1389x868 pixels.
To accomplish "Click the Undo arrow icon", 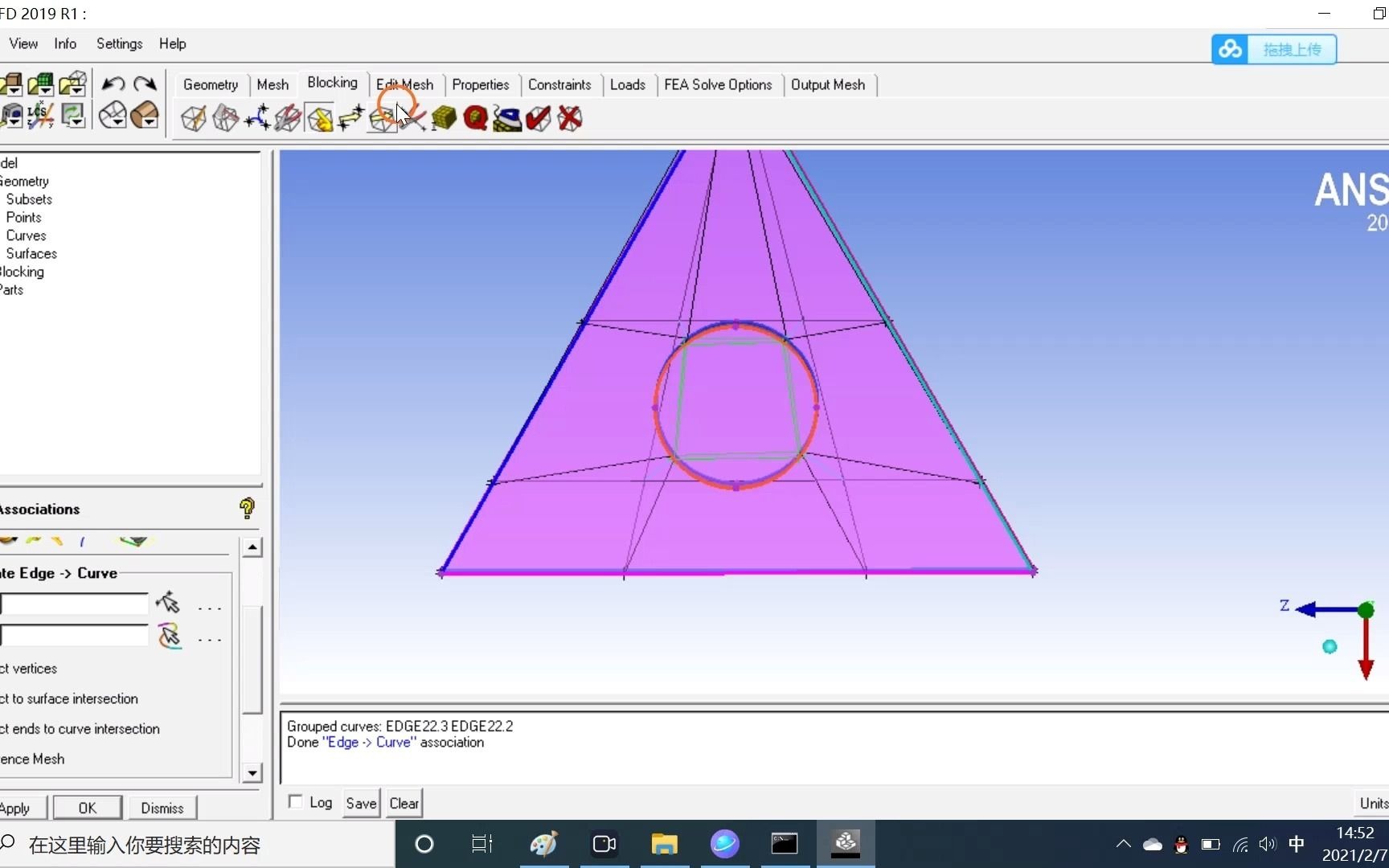I will click(113, 84).
